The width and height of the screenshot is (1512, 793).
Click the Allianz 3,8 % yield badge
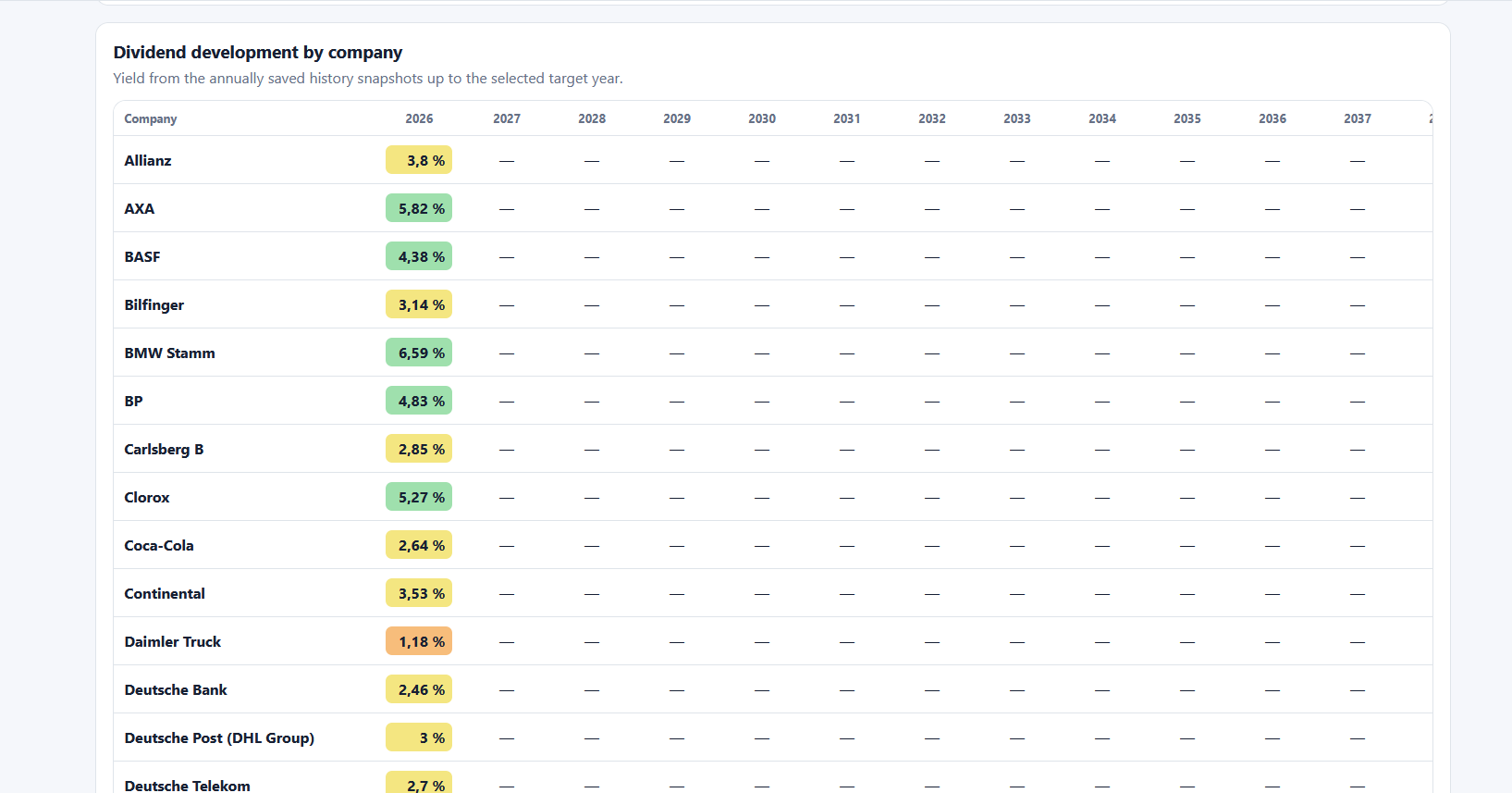pyautogui.click(x=419, y=160)
